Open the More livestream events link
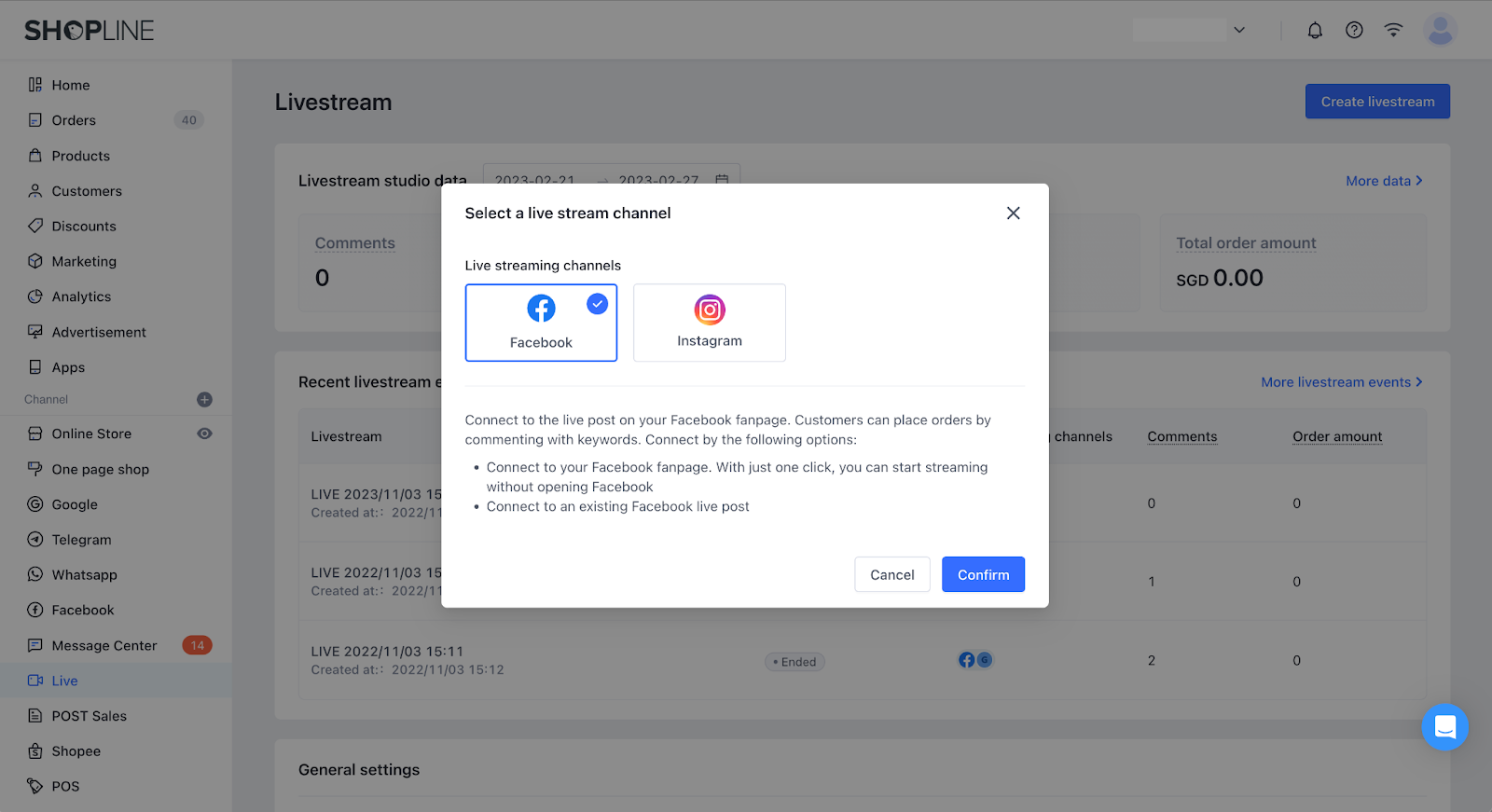 (1342, 382)
